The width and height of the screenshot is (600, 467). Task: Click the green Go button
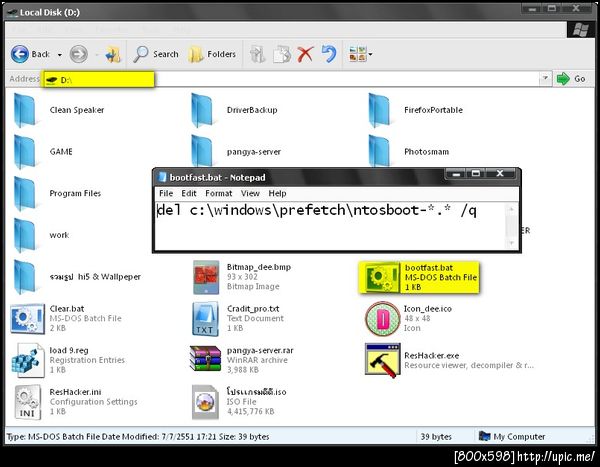(x=571, y=79)
